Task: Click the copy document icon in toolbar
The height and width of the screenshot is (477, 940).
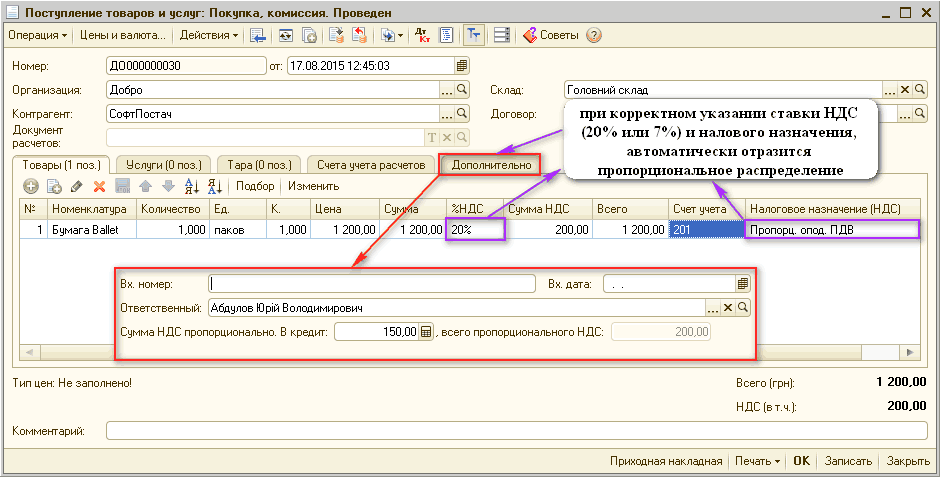Action: [309, 35]
